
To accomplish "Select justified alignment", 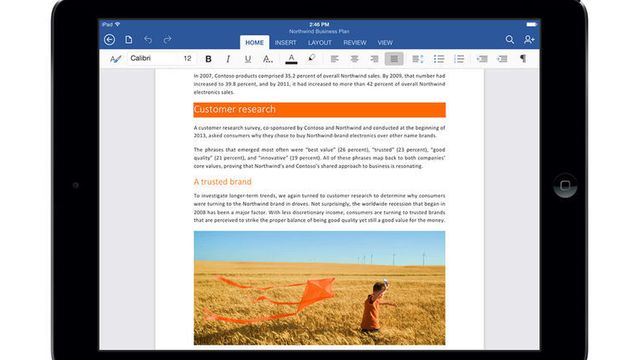I will coord(394,59).
